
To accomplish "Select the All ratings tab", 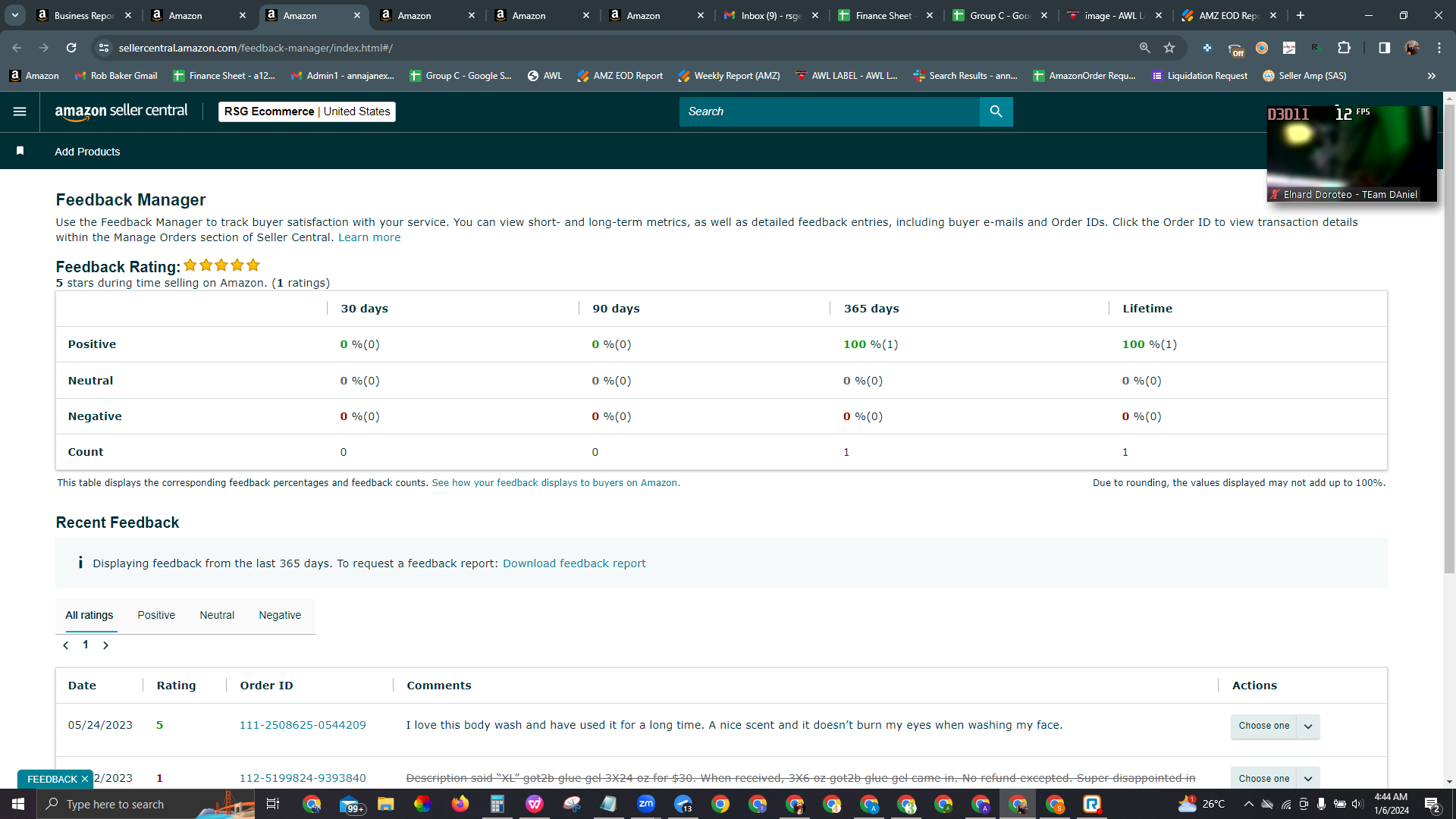I will point(89,615).
